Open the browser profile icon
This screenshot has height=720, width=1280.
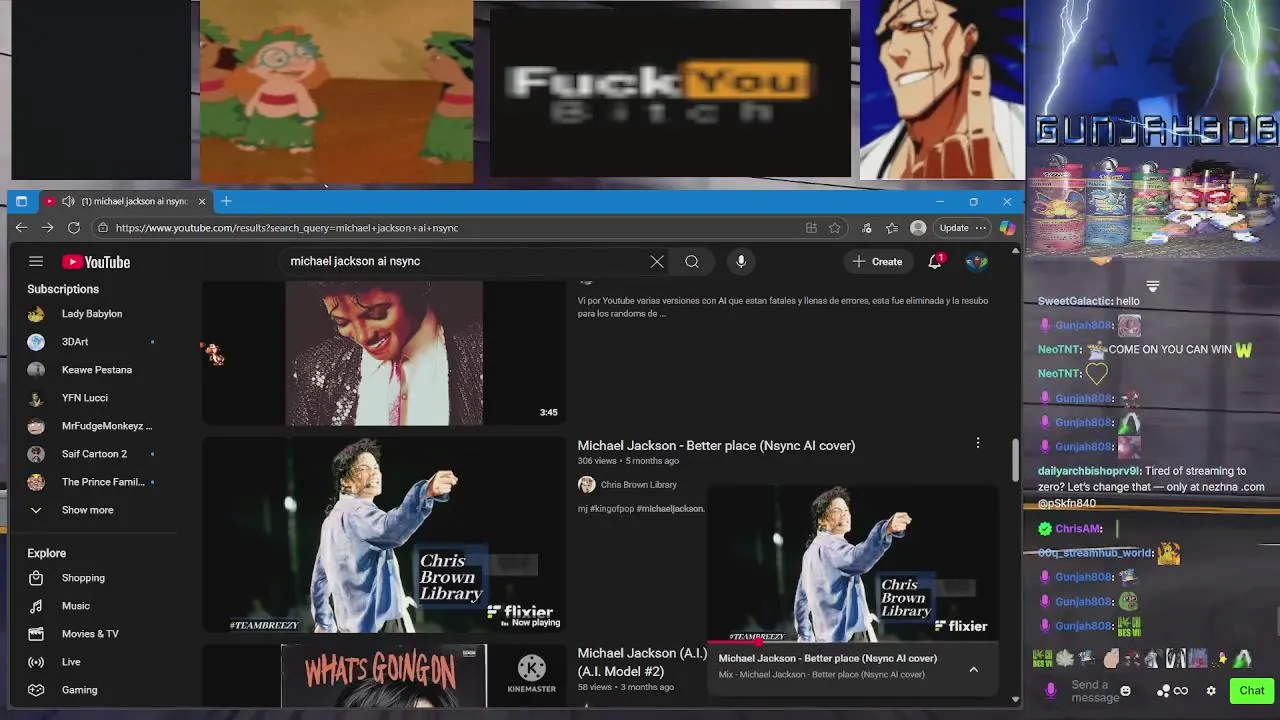point(918,228)
